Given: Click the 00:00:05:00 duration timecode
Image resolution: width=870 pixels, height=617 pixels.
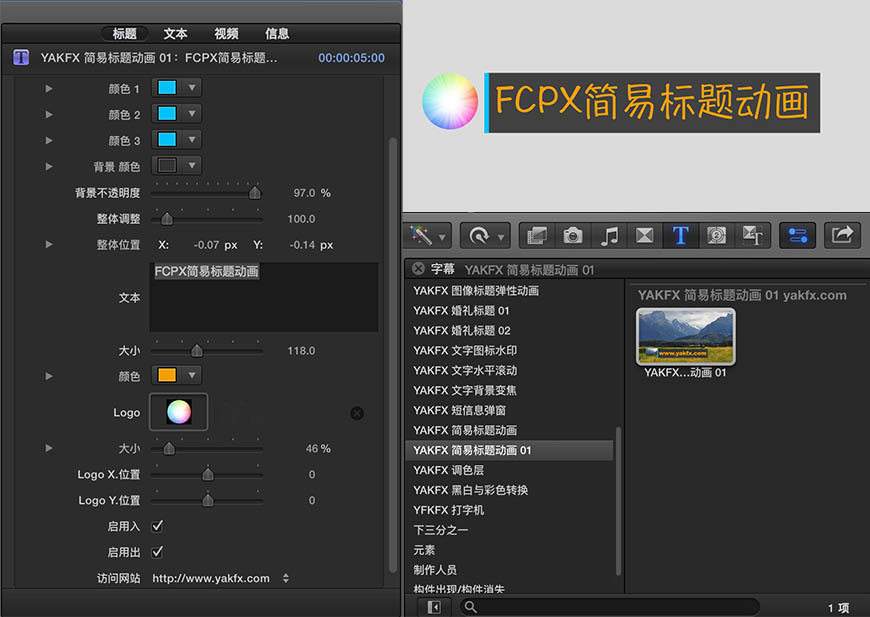Looking at the screenshot, I should coord(351,58).
